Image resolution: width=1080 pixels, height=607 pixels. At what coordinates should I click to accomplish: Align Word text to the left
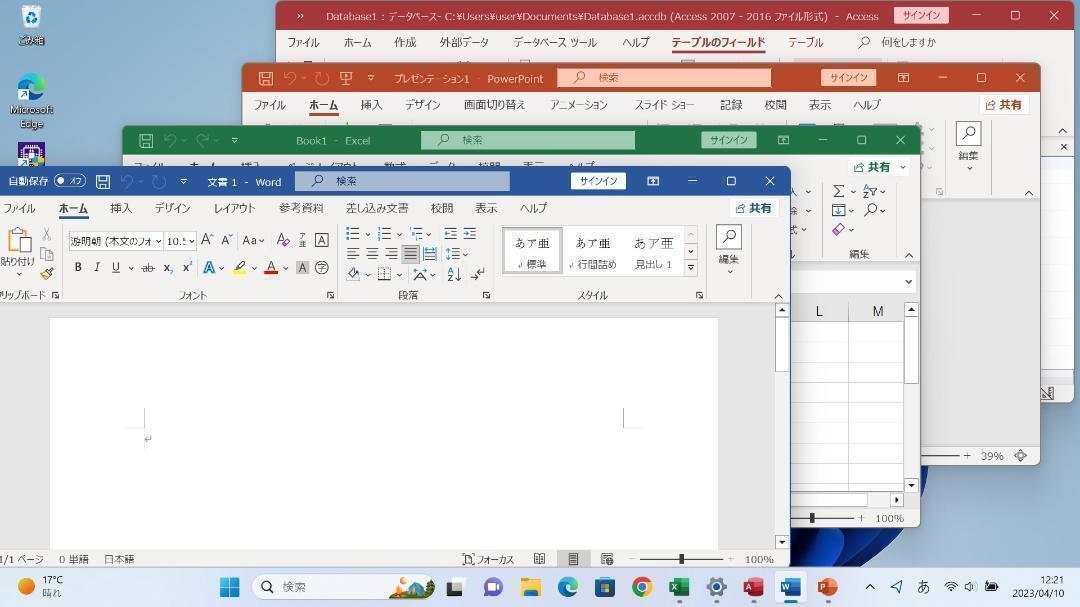[353, 254]
